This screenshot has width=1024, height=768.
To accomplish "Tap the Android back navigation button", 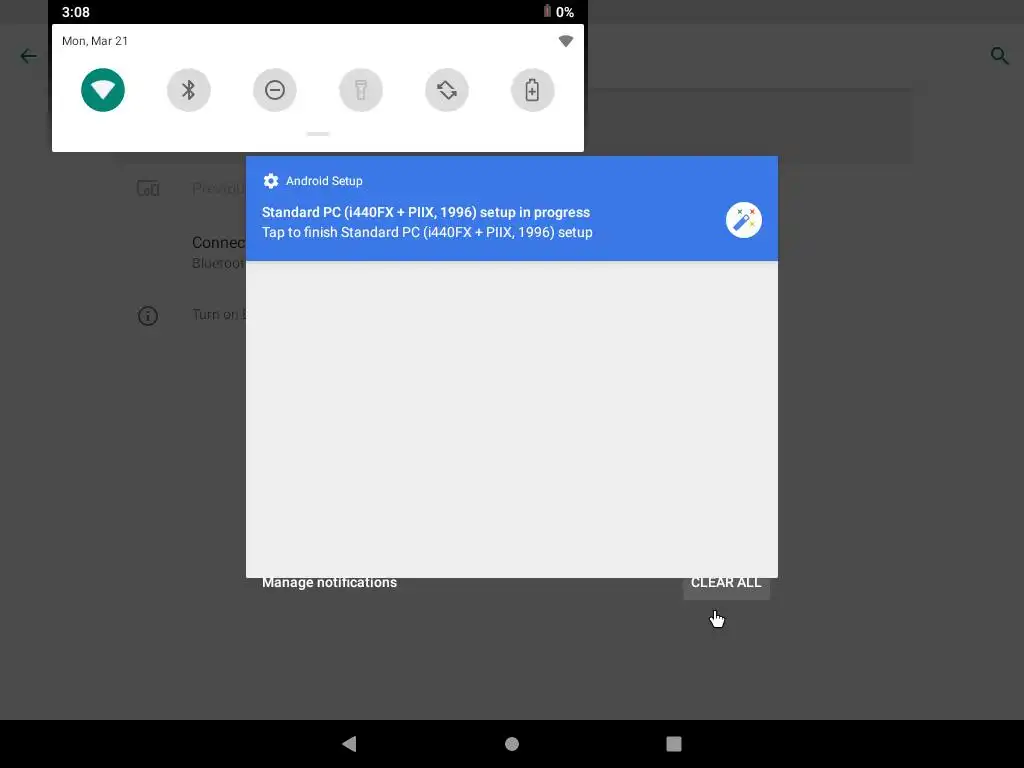I will [349, 744].
